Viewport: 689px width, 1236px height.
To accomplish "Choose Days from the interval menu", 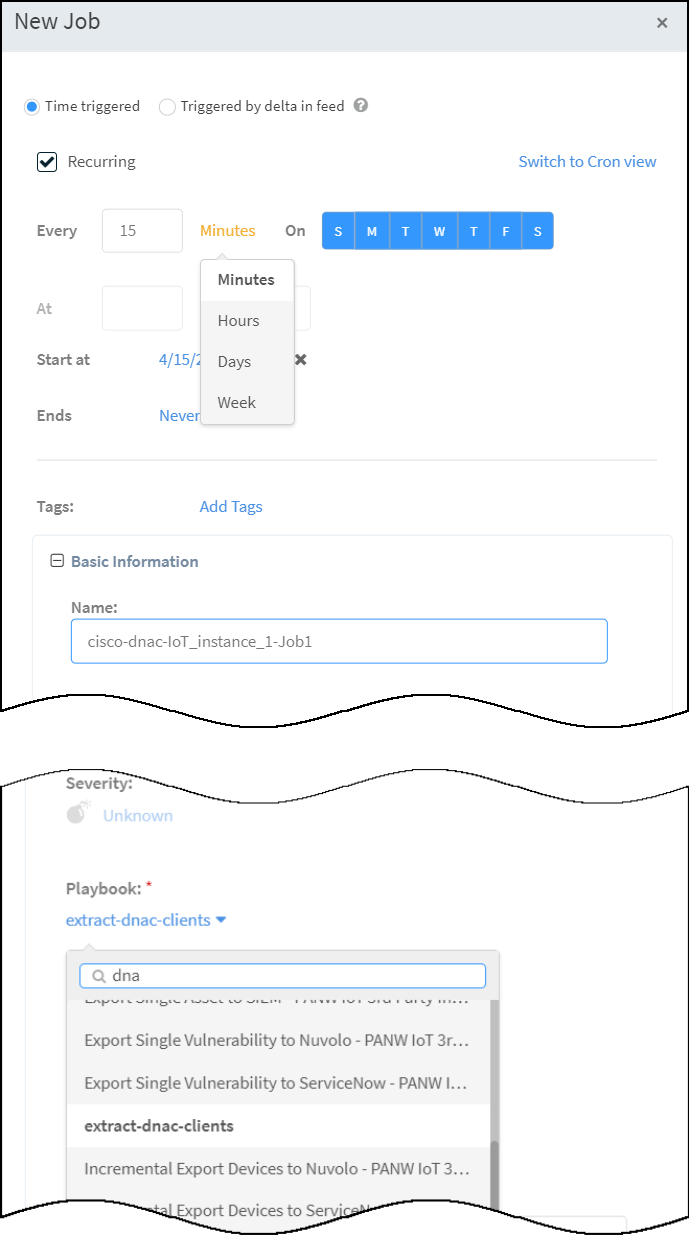I will pos(234,362).
